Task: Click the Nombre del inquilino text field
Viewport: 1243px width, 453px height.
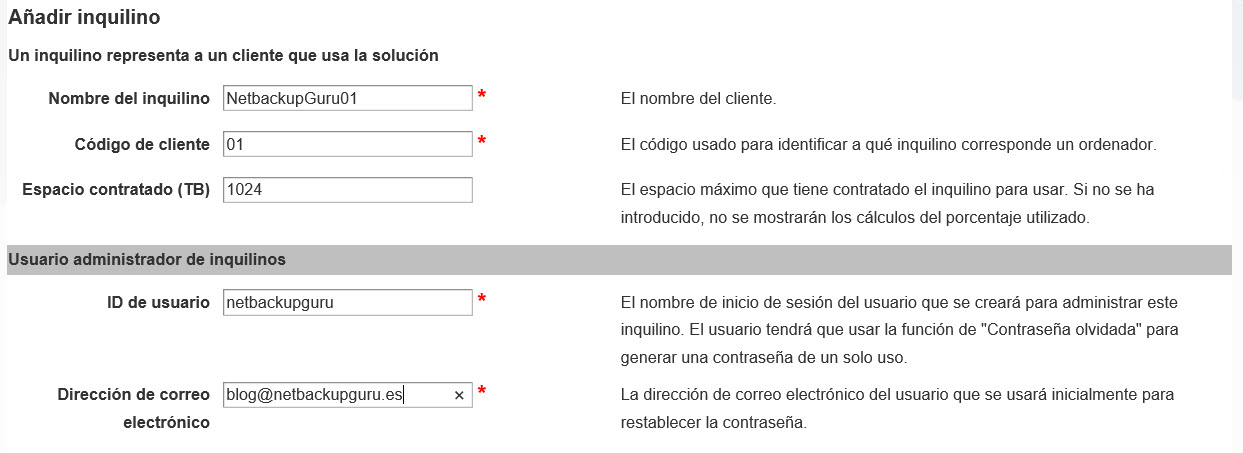Action: point(347,98)
